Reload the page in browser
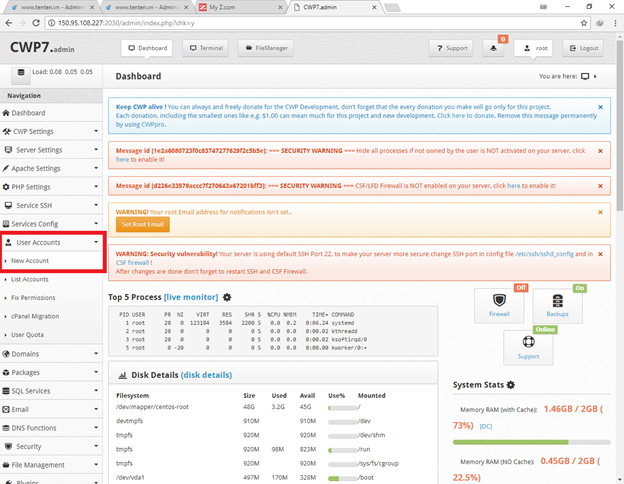This screenshot has width=624, height=484. coord(36,23)
